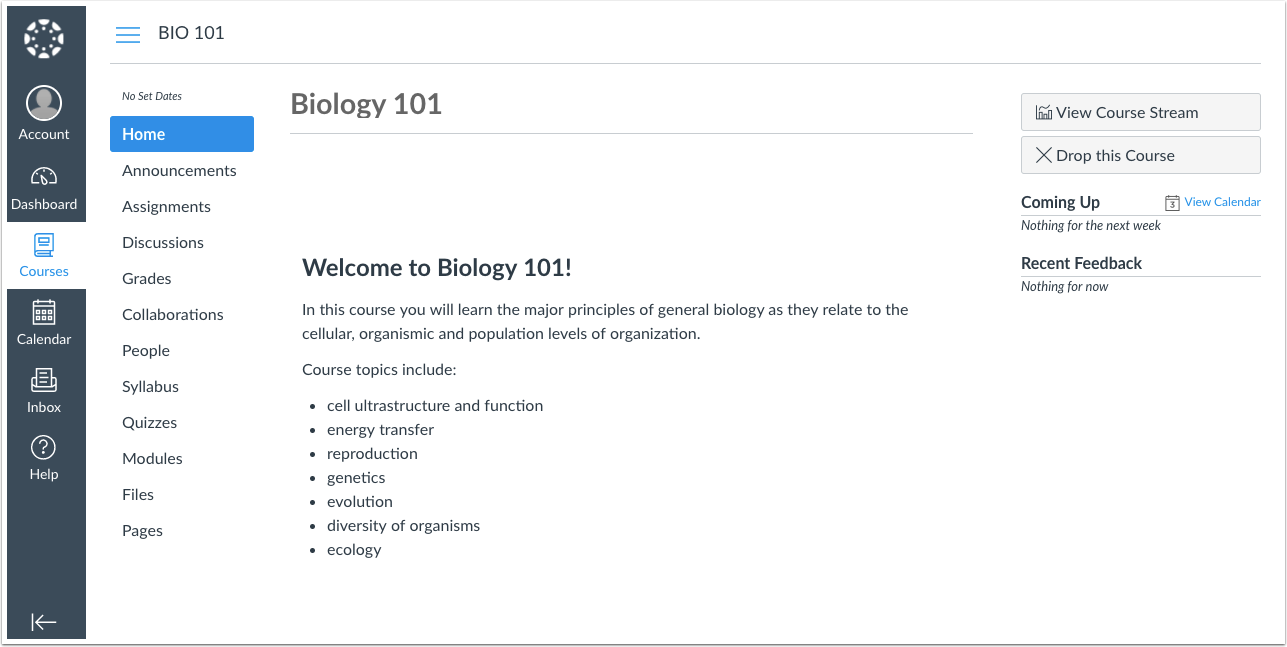The height and width of the screenshot is (647, 1287).
Task: Click Drop this Course
Action: click(1140, 155)
